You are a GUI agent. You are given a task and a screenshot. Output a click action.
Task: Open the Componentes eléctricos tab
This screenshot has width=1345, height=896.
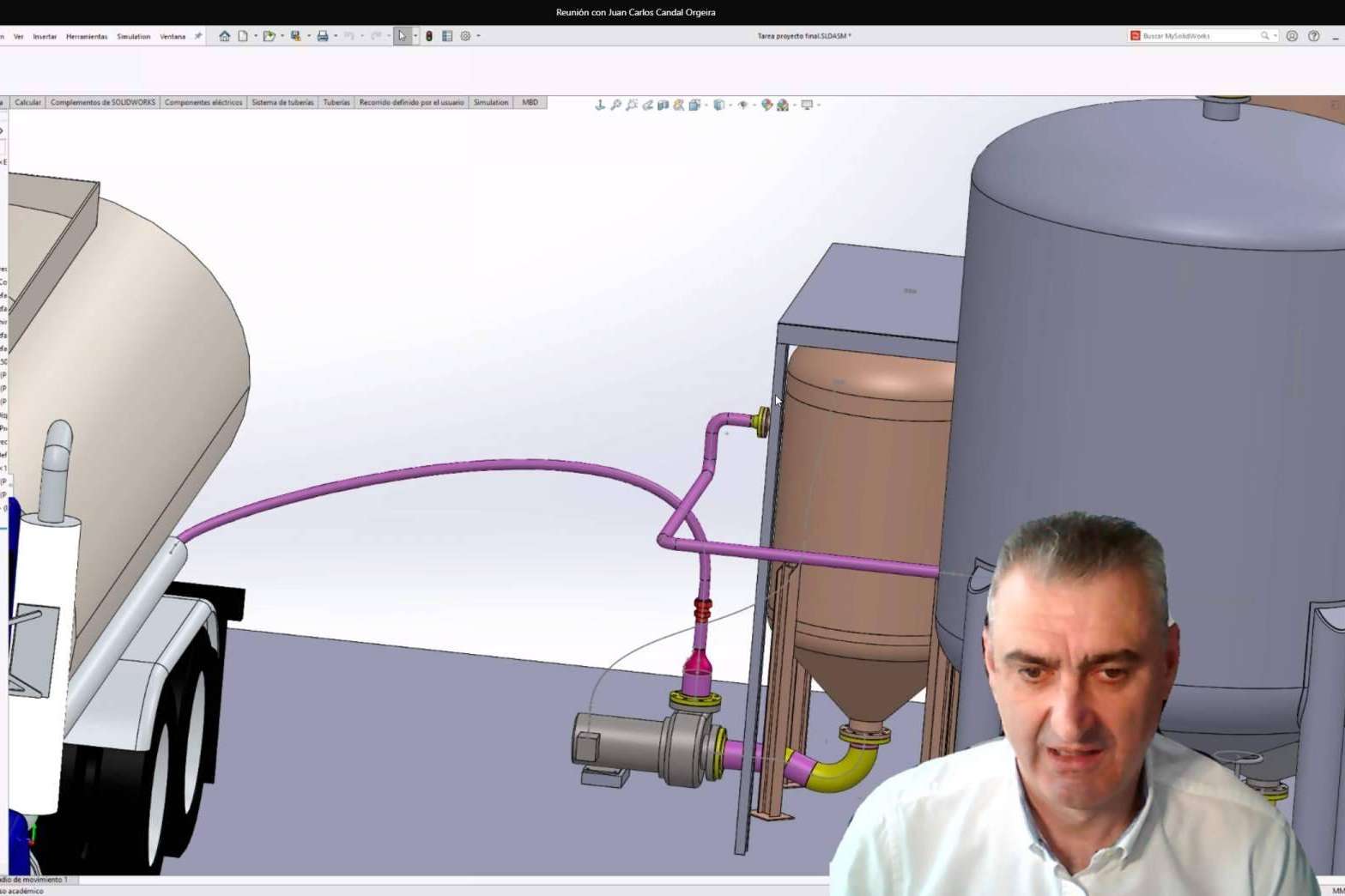coord(203,102)
